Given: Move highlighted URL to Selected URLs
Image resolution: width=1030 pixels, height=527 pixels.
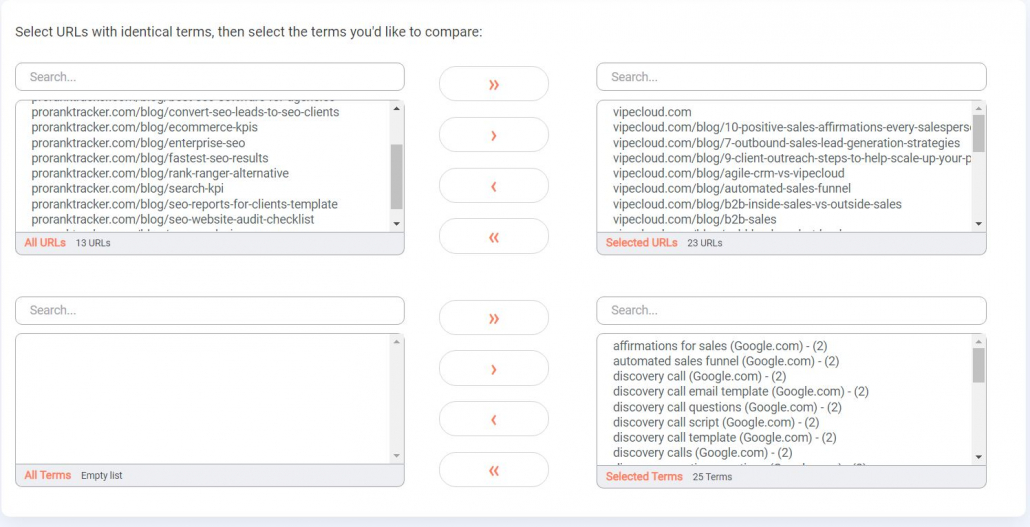Looking at the screenshot, I should tap(493, 135).
